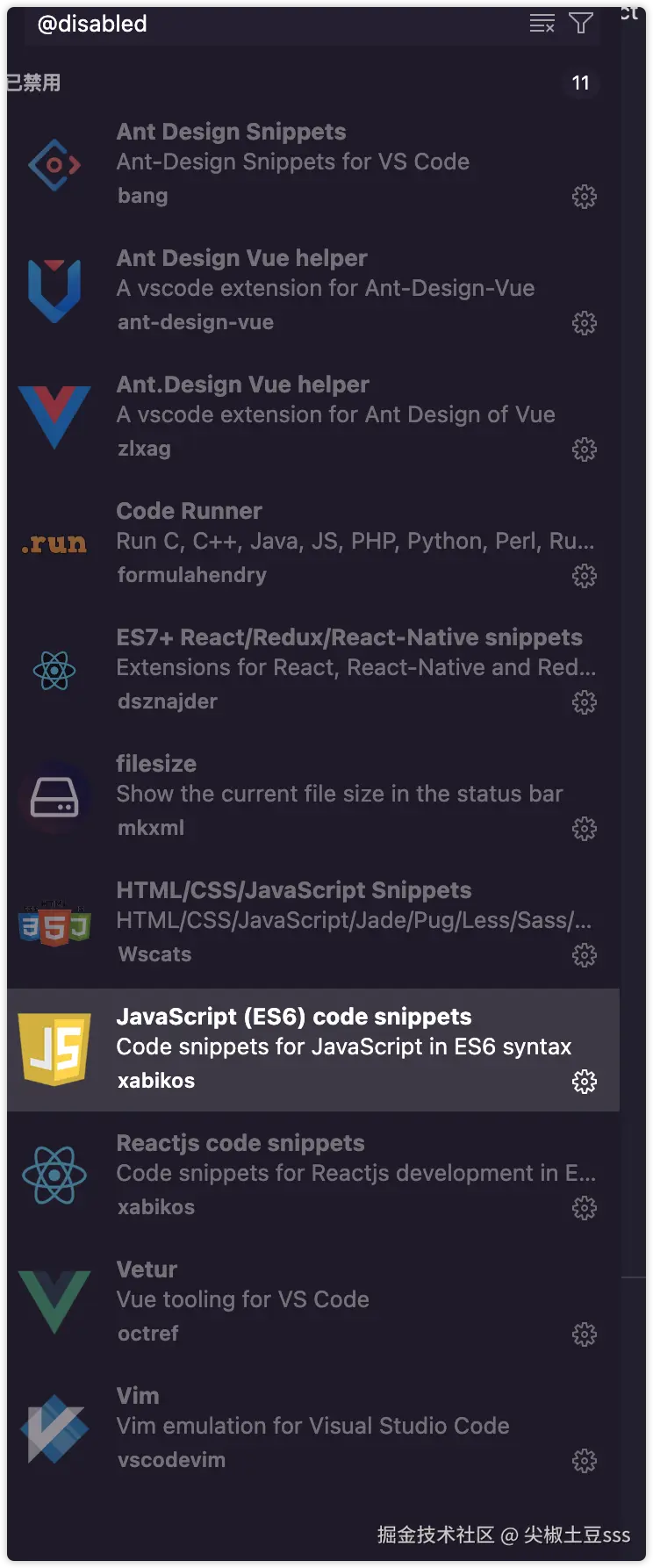
Task: Open the filter extensions funnel icon
Action: tap(581, 24)
